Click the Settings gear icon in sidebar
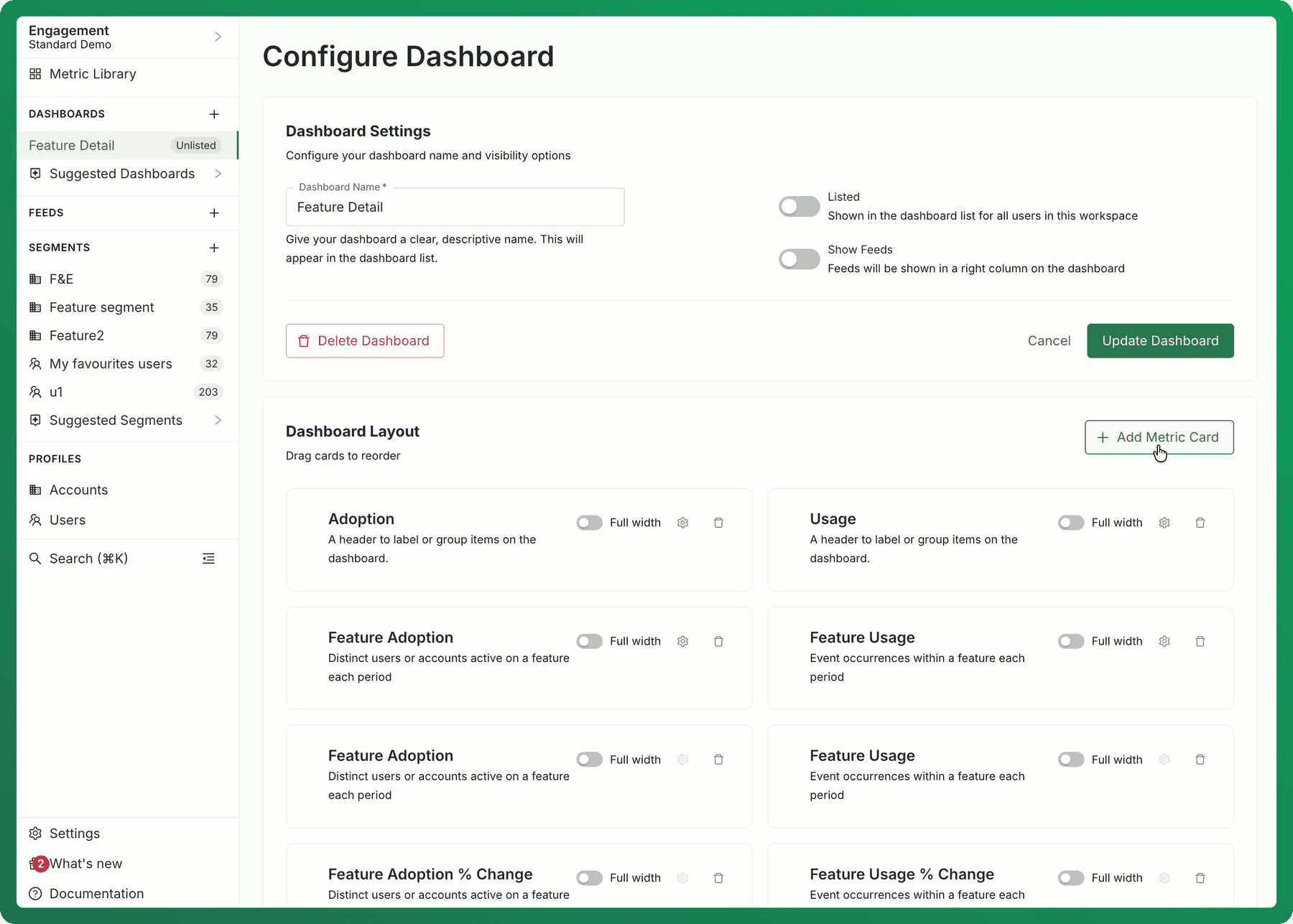Image resolution: width=1293 pixels, height=924 pixels. 35,834
